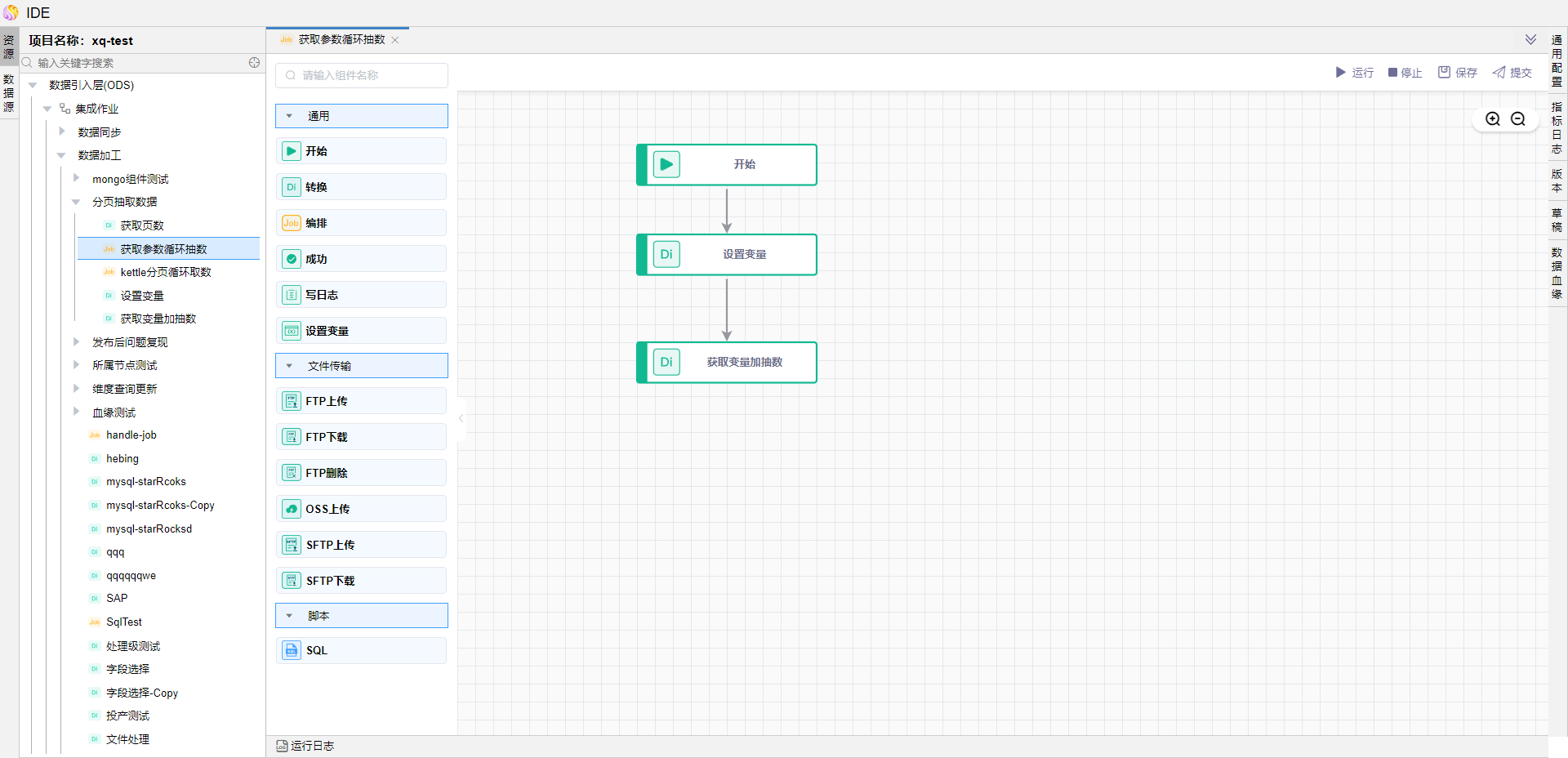Switch to the 数据源 left tab
The height and width of the screenshot is (758, 1568).
(x=9, y=93)
